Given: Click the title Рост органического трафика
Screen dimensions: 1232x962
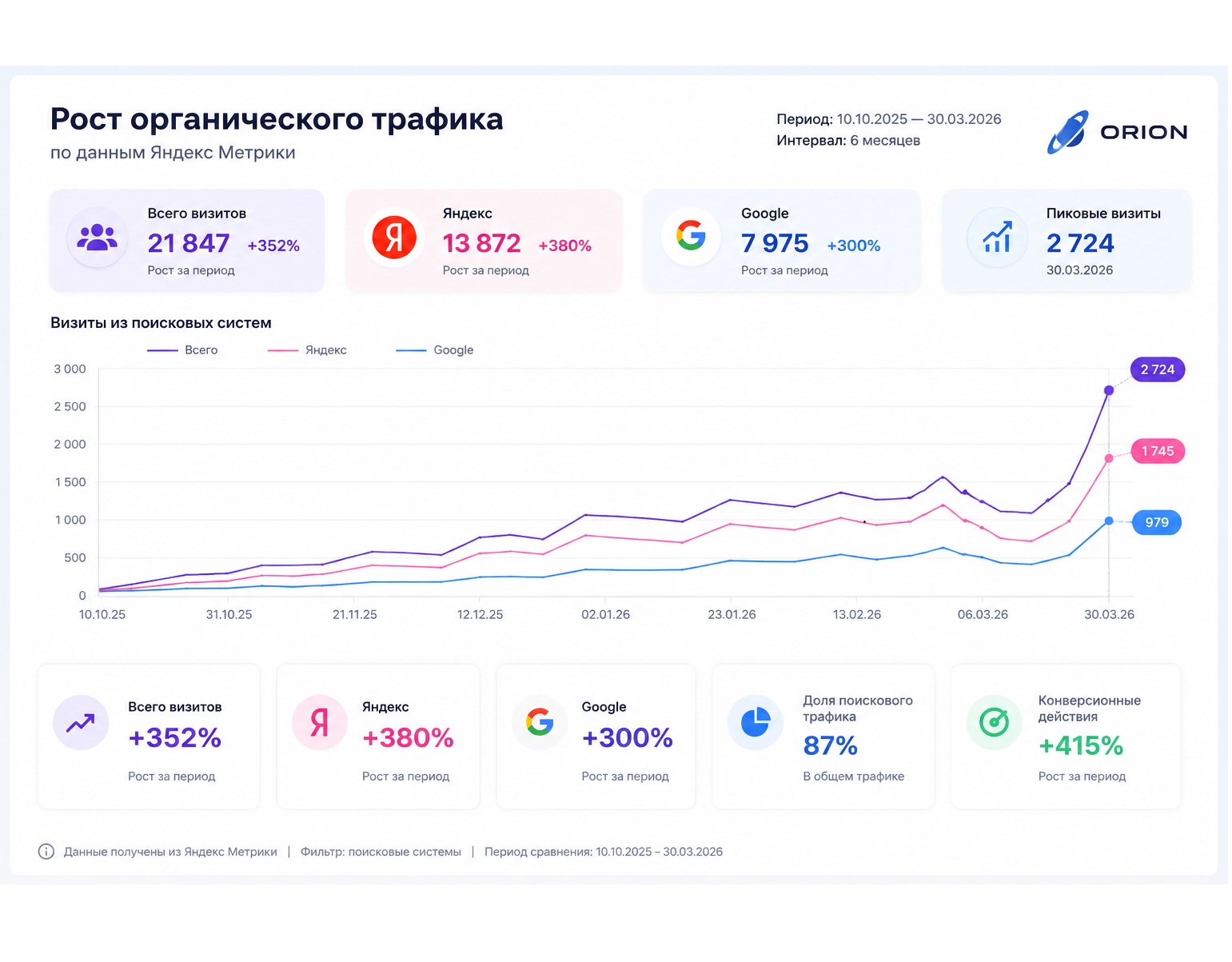Looking at the screenshot, I should coord(277,119).
